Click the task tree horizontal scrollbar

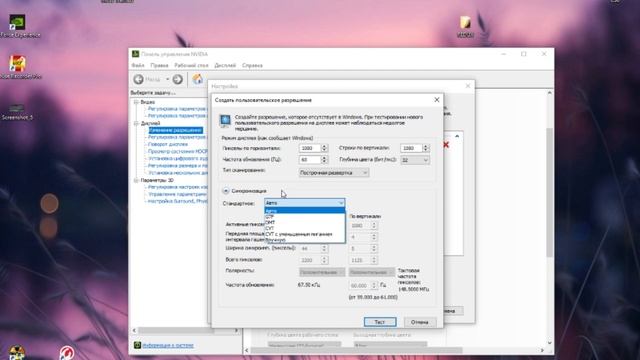coord(176,330)
